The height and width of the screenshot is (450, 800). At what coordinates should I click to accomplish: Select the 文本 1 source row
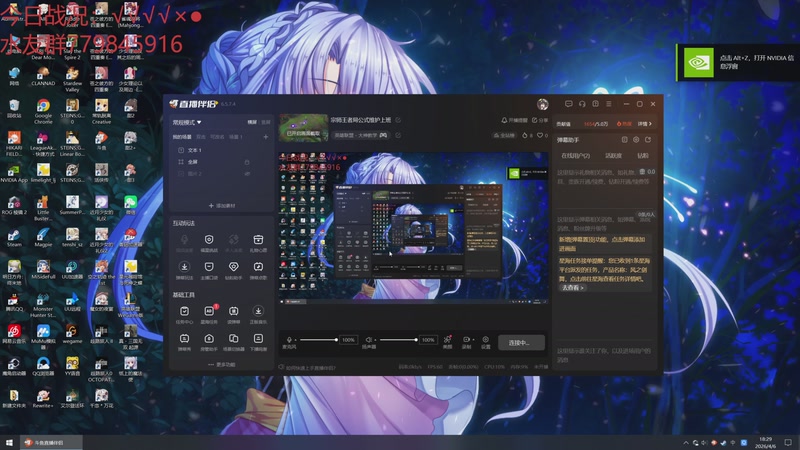221,150
